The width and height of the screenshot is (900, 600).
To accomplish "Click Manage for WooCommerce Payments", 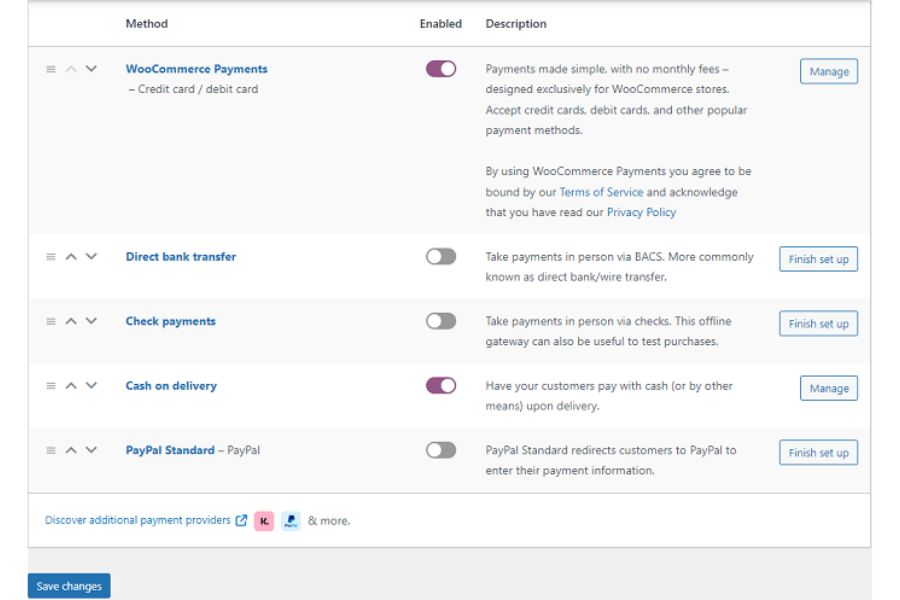I will click(828, 72).
